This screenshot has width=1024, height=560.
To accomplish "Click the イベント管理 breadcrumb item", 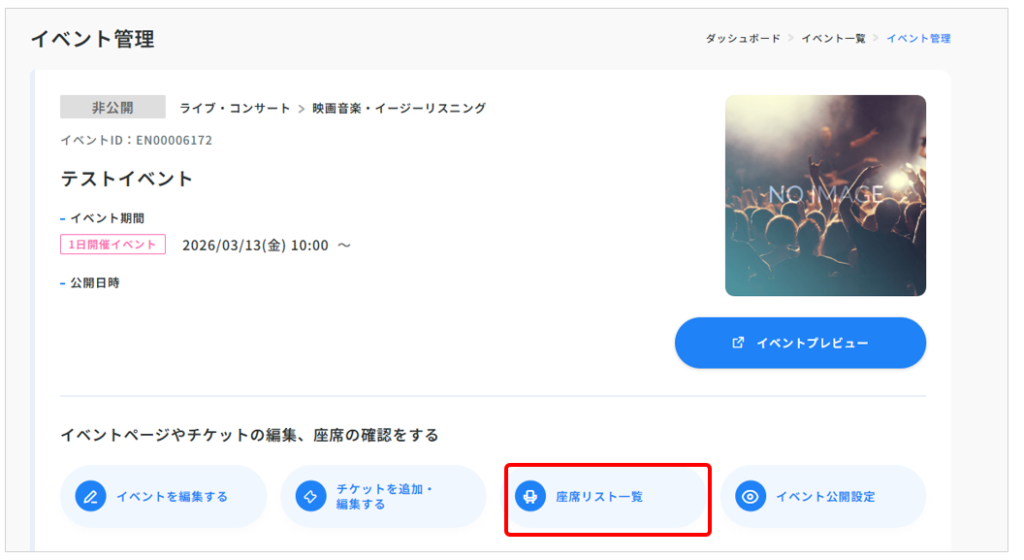I will point(918,39).
